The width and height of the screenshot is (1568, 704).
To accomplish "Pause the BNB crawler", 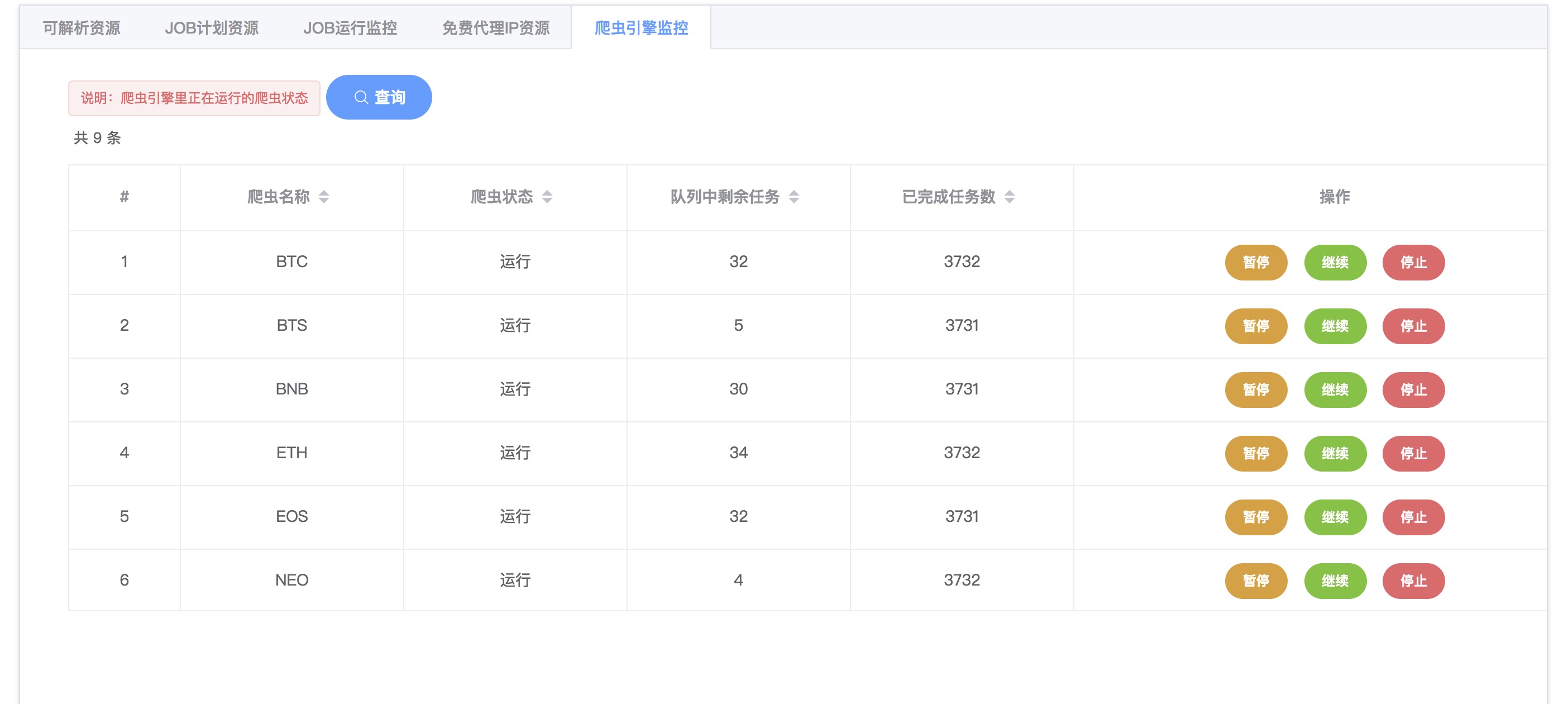I will point(1256,390).
